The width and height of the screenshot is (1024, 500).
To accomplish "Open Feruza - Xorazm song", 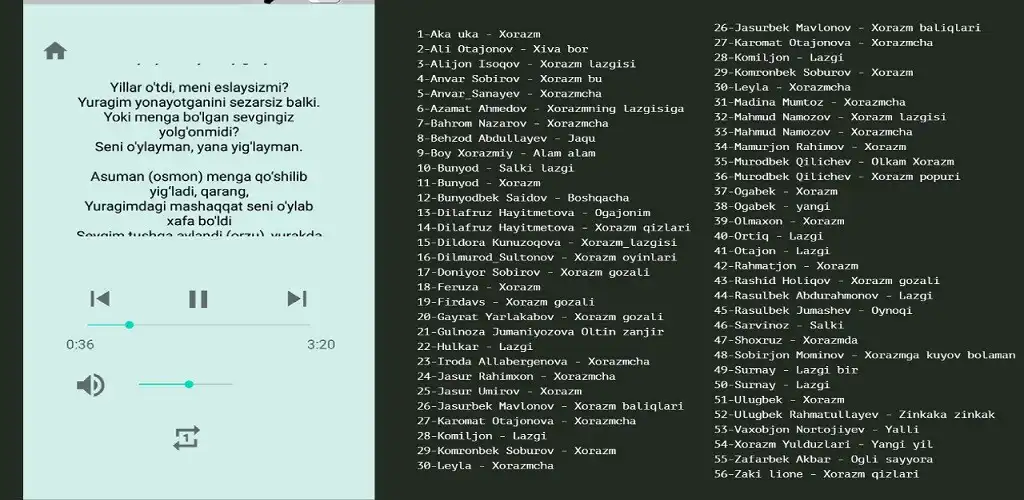I will [478, 287].
